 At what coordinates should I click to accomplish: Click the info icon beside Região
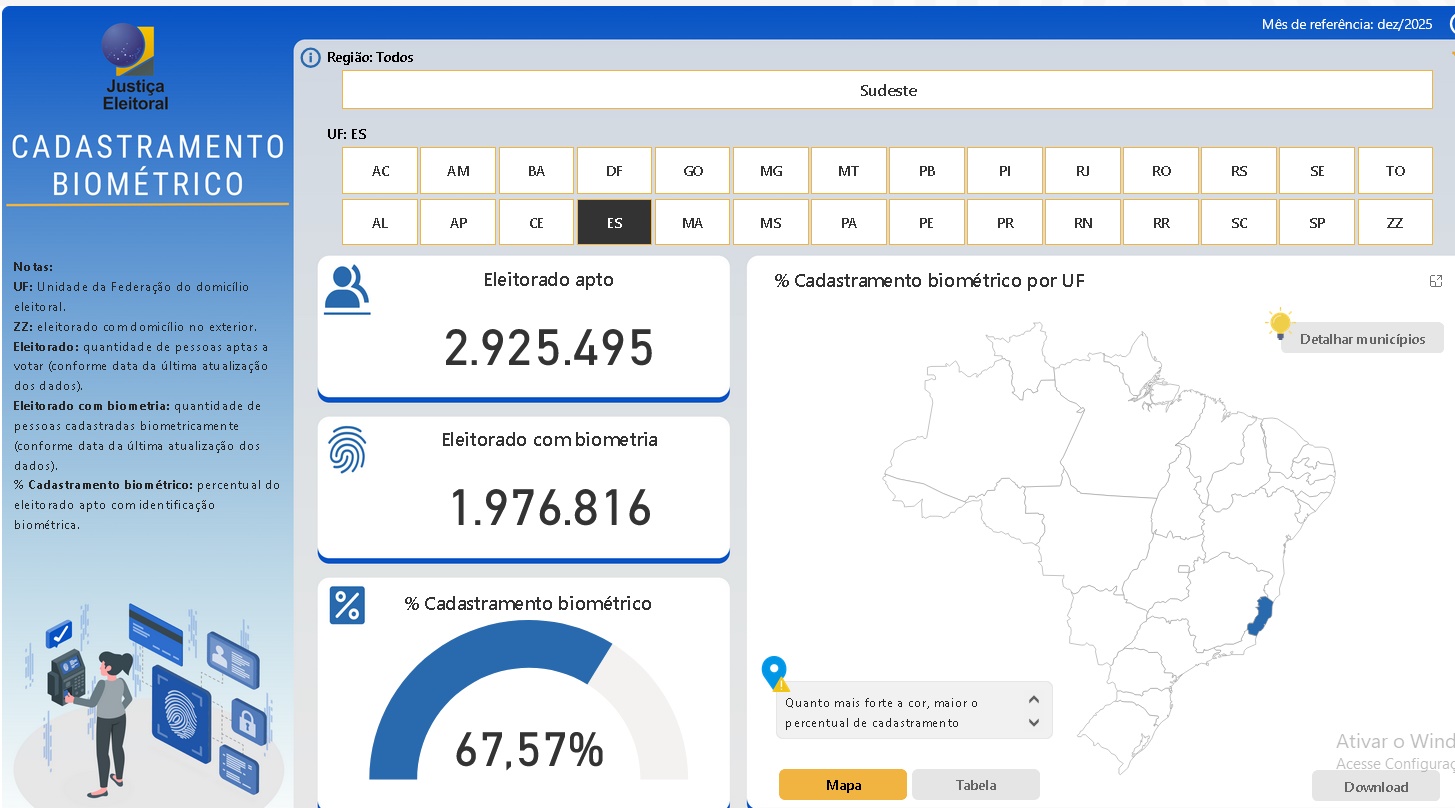point(311,58)
